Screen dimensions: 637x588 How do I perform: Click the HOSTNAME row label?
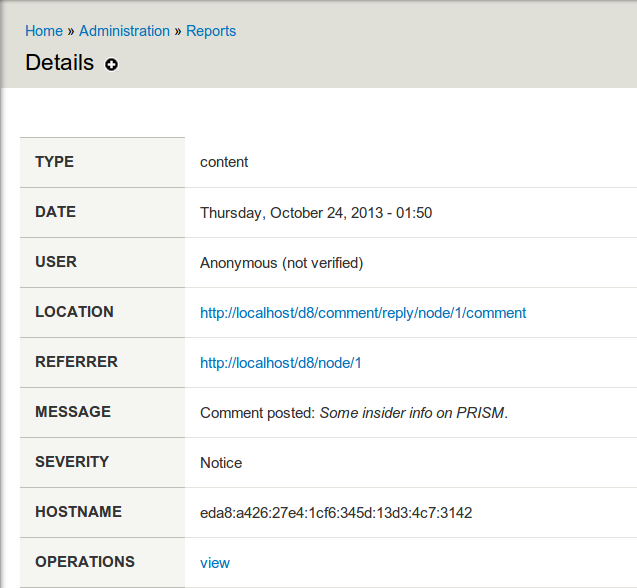[78, 512]
